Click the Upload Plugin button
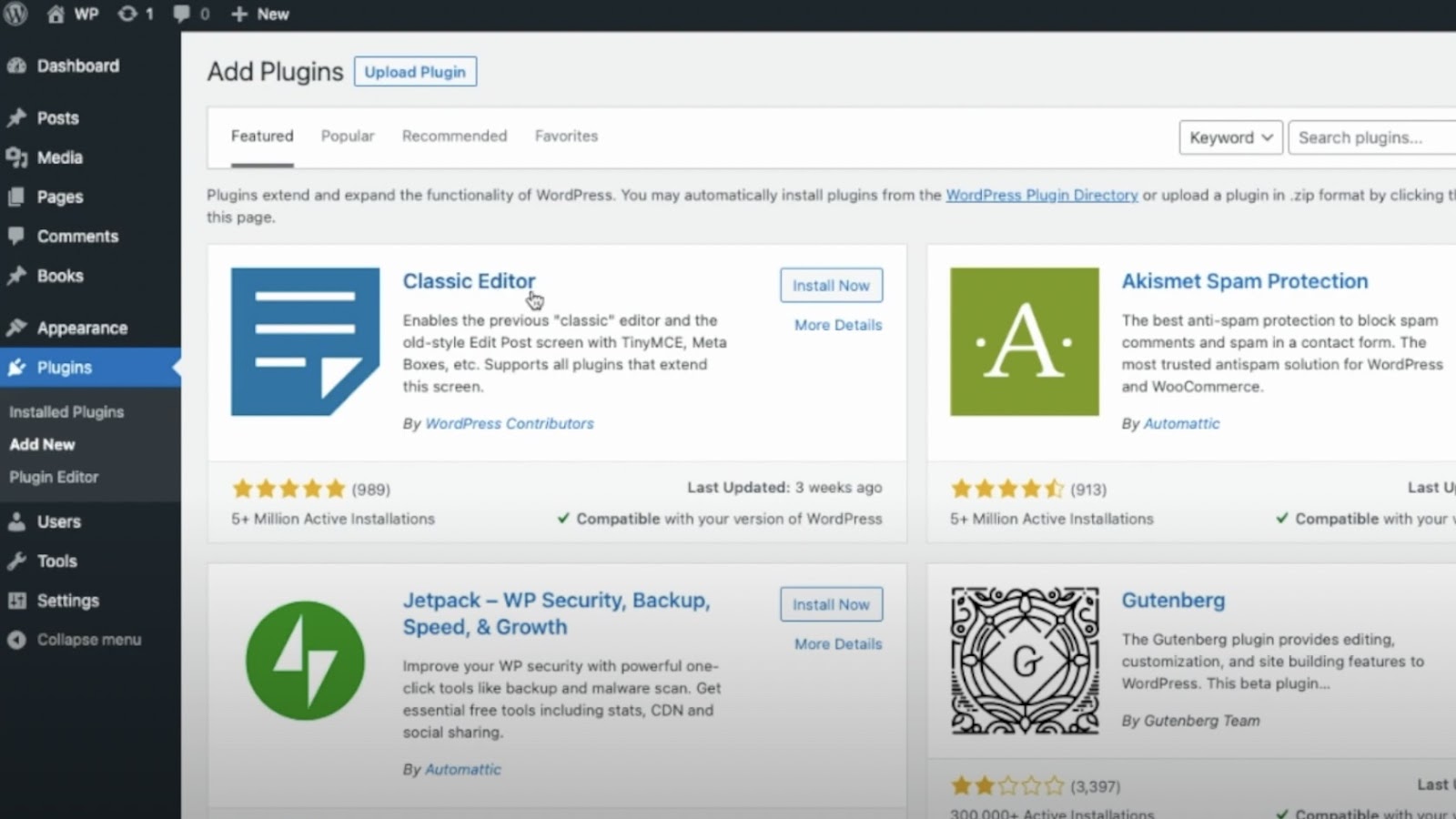This screenshot has height=819, width=1456. 415,72
